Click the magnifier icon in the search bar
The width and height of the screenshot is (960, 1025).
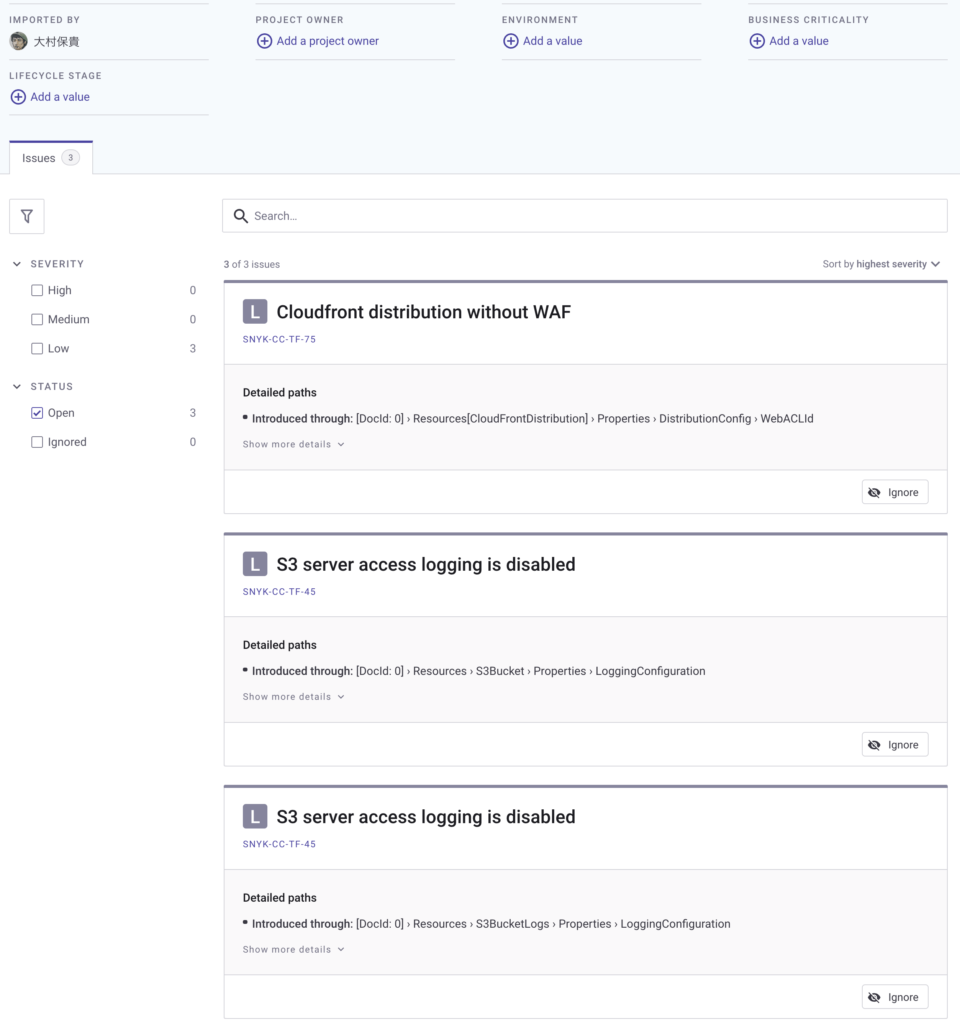pyautogui.click(x=241, y=215)
